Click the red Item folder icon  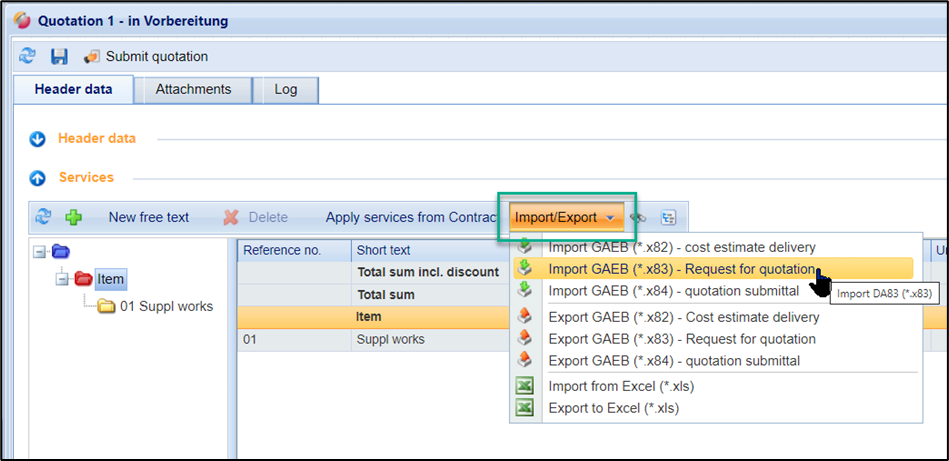[83, 279]
